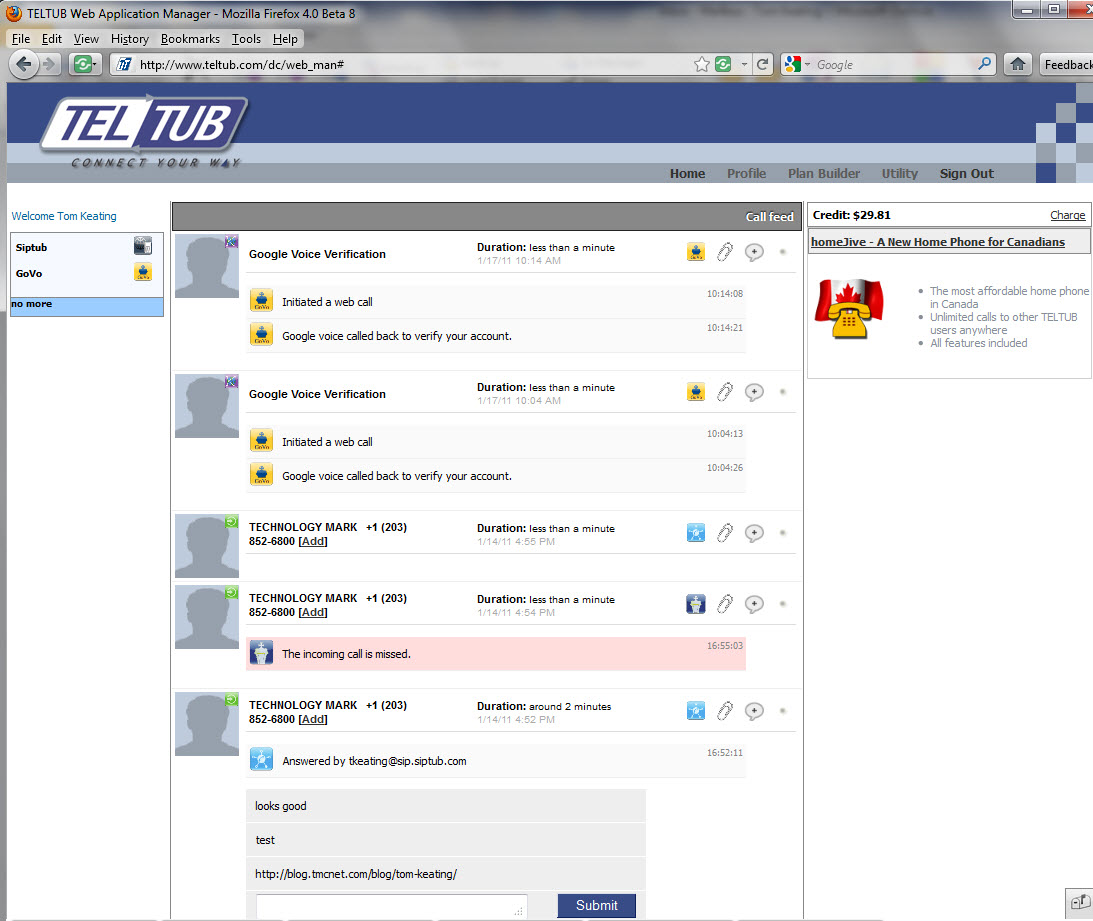Click the comment bubble icon on the 4:54 PM call

pos(755,604)
